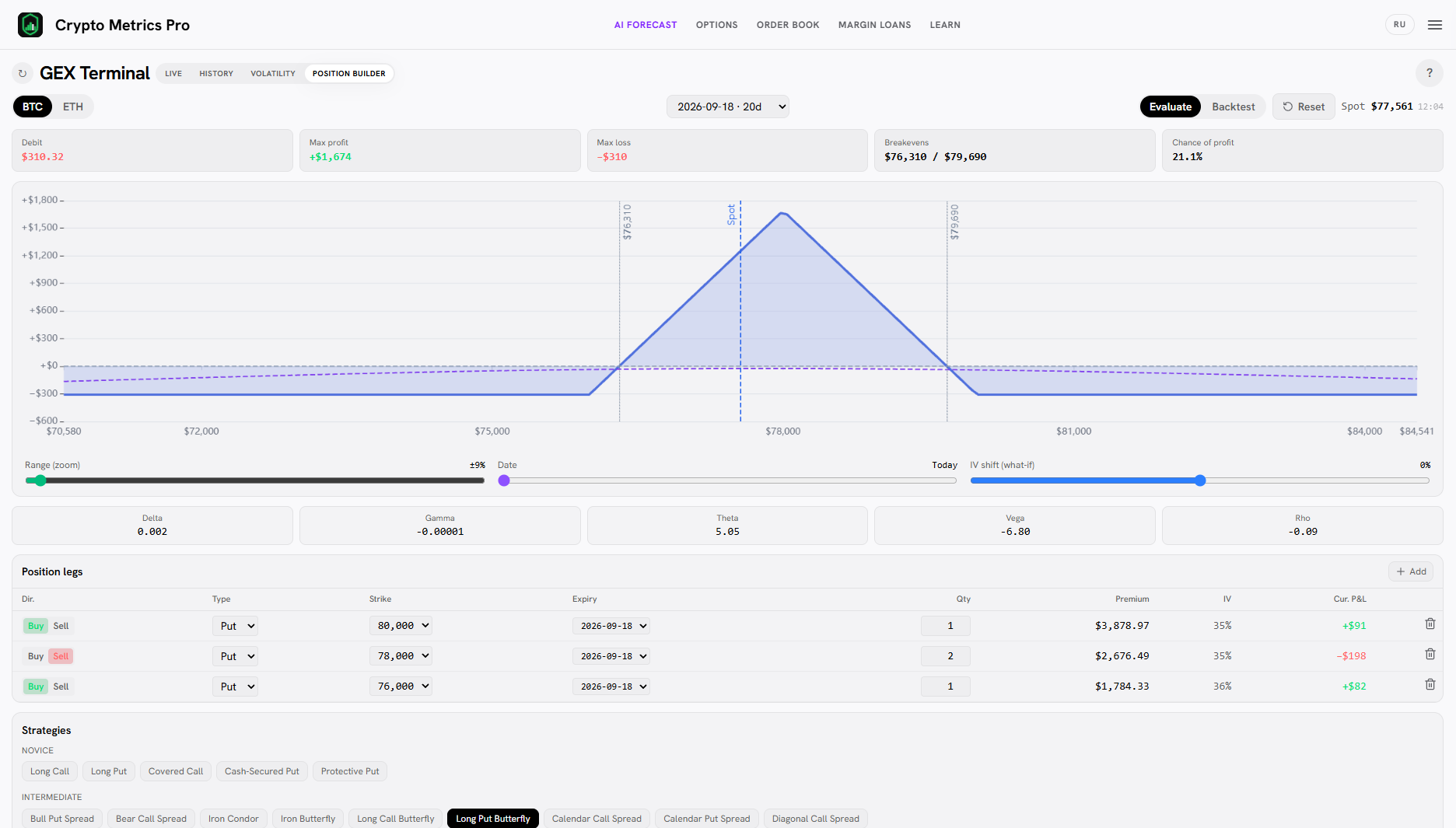Apply the Cash-Secured Put strategy
This screenshot has width=1456, height=828.
(262, 771)
